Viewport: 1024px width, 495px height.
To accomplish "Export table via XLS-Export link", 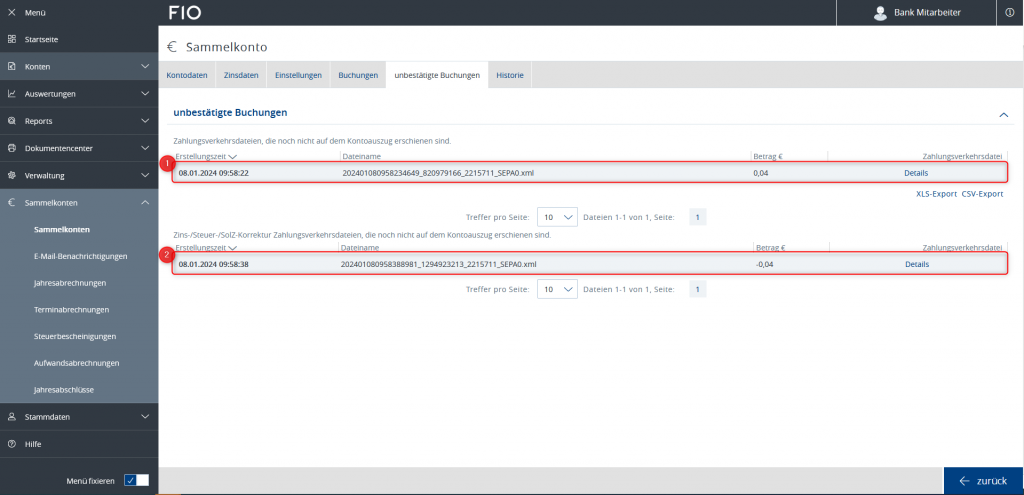I will tap(936, 194).
